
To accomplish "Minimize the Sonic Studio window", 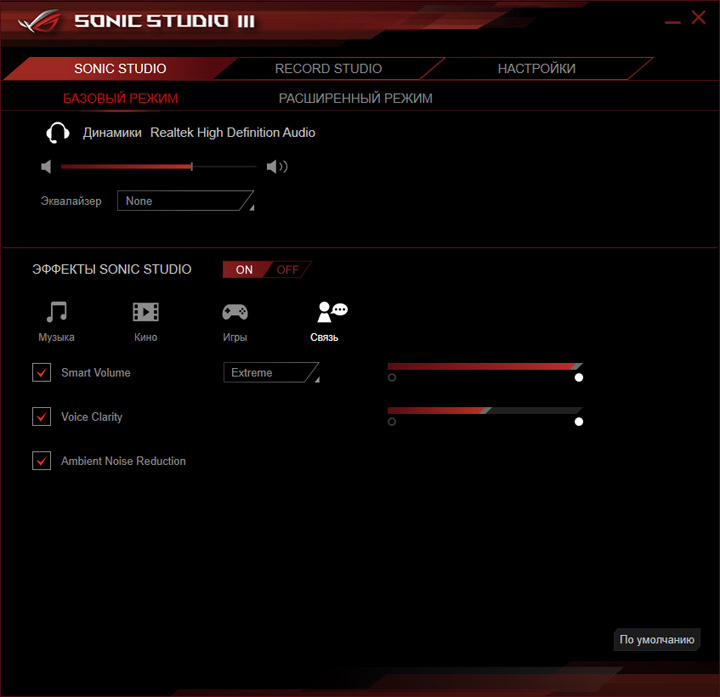I will 673,22.
